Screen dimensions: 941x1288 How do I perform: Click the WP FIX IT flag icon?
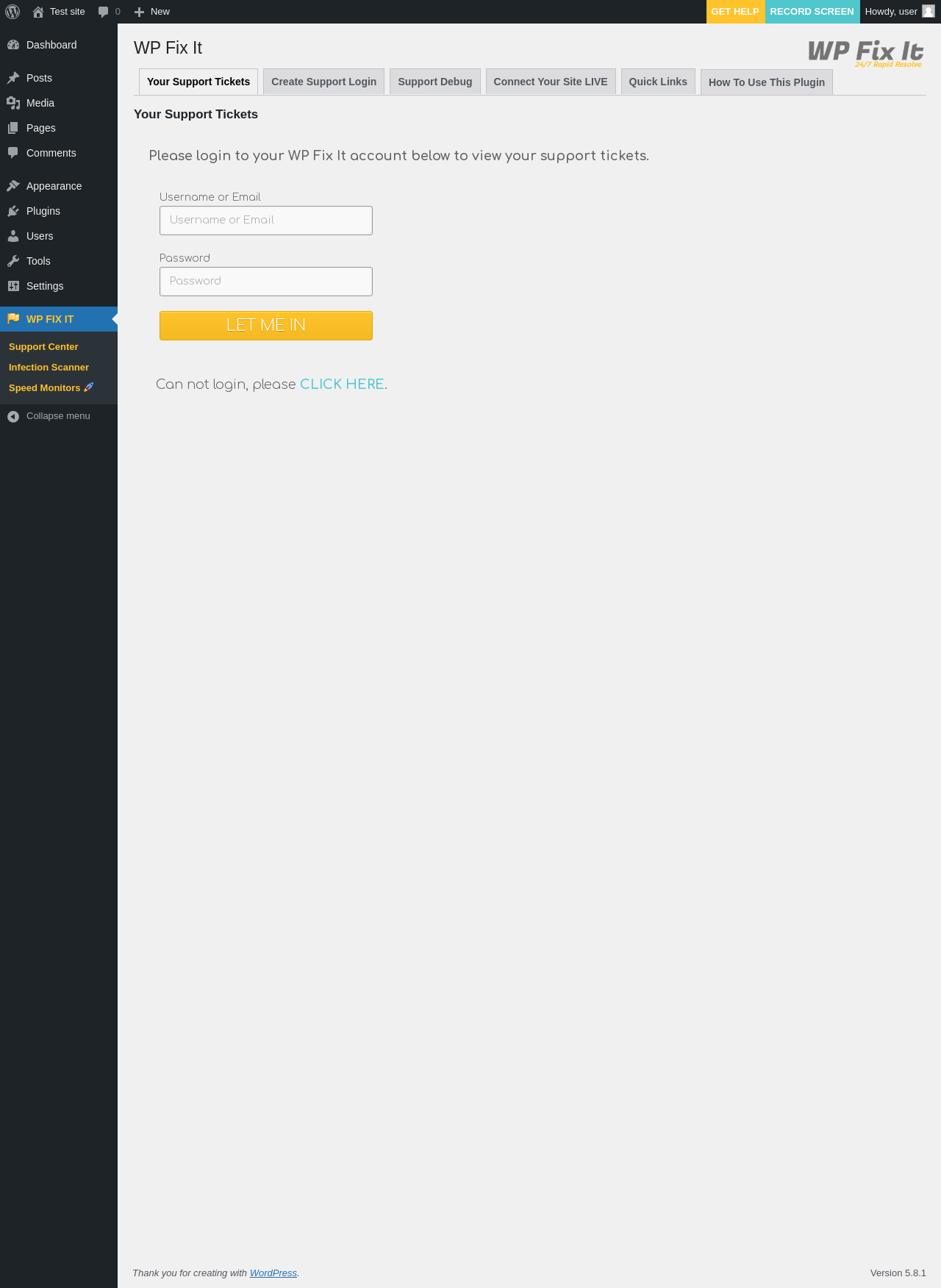(x=13, y=319)
